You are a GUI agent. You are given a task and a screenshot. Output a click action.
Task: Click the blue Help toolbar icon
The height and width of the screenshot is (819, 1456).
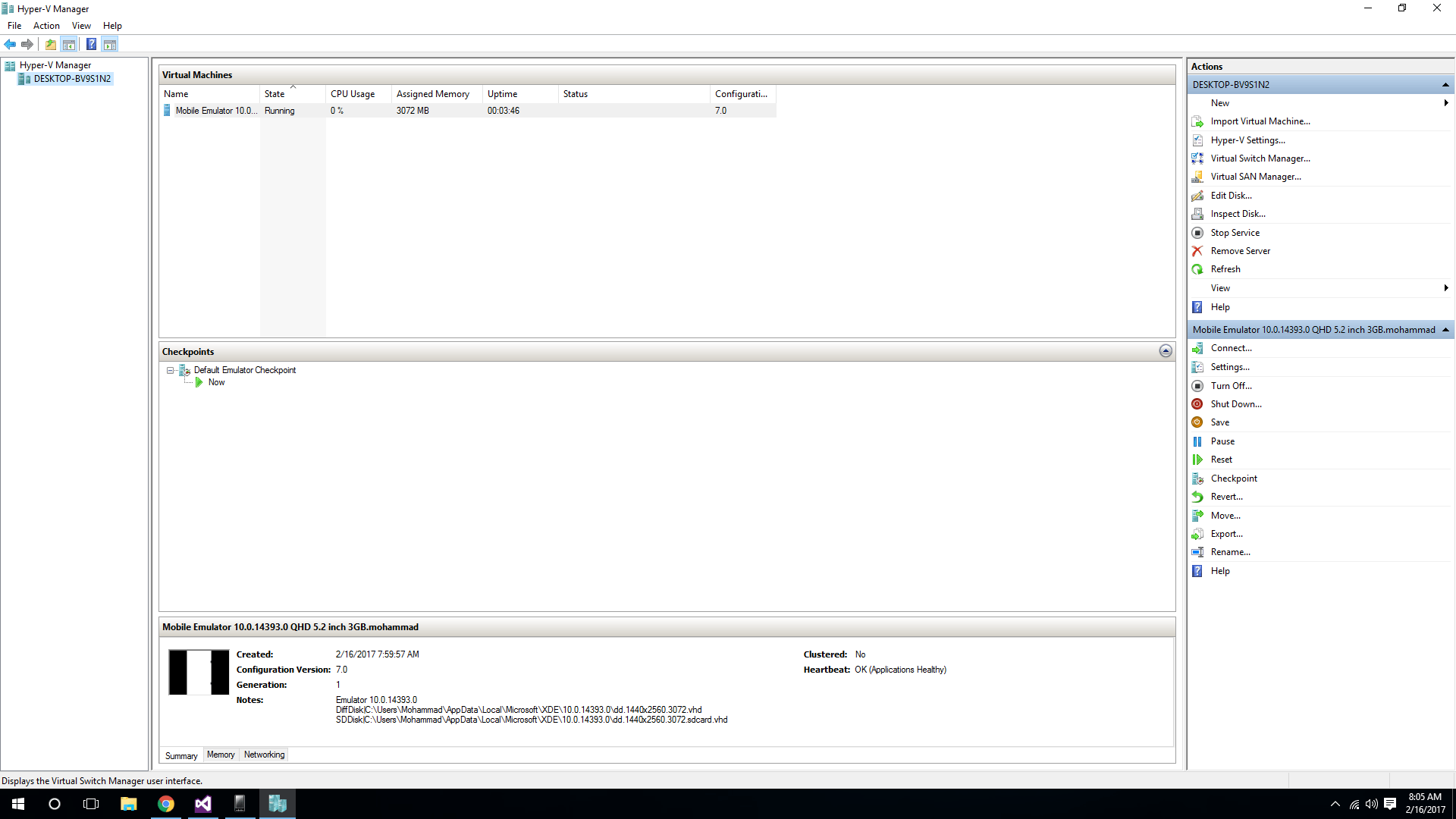coord(91,45)
